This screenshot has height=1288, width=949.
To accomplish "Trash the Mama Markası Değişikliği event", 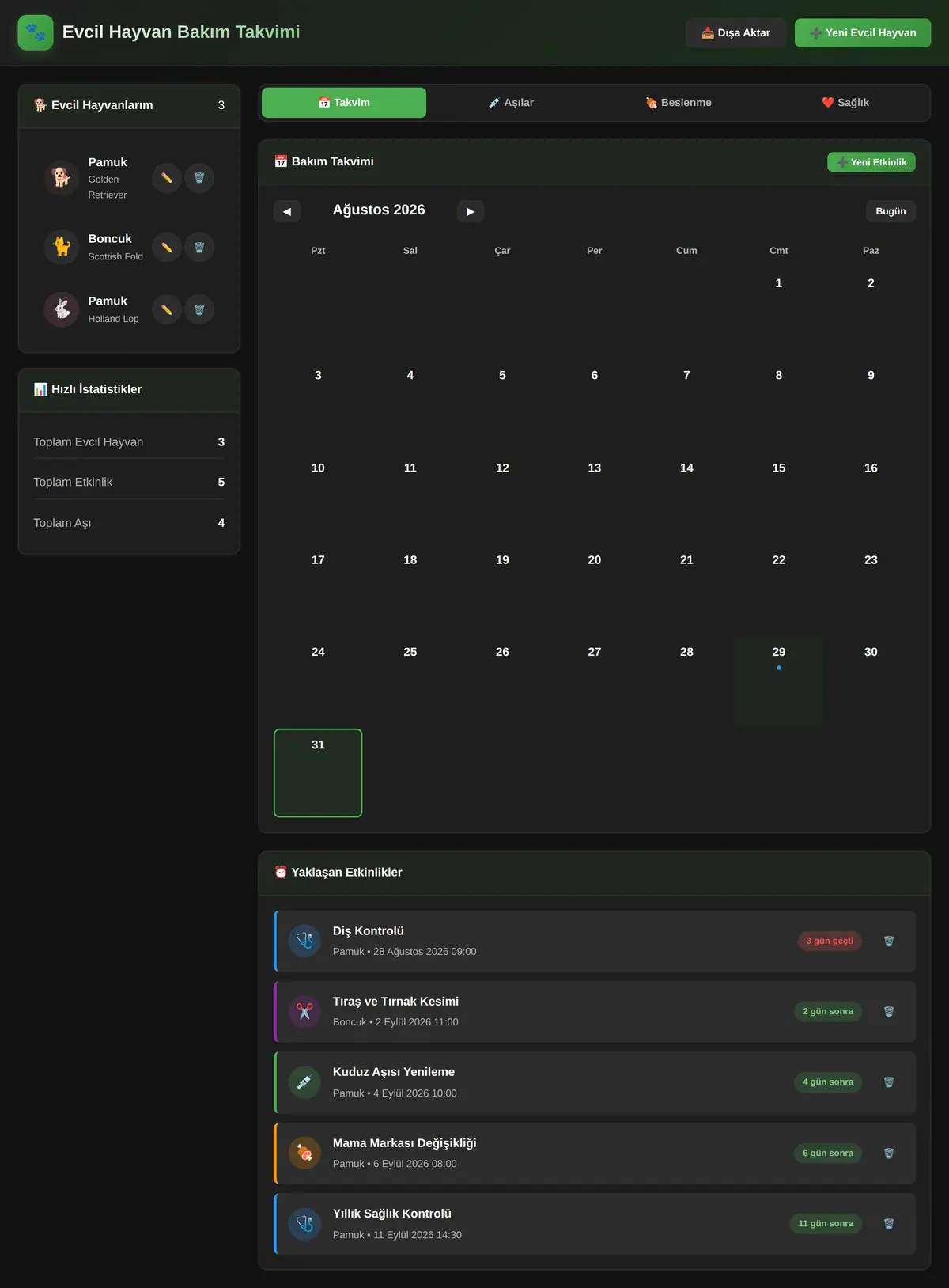I will pyautogui.click(x=889, y=1153).
